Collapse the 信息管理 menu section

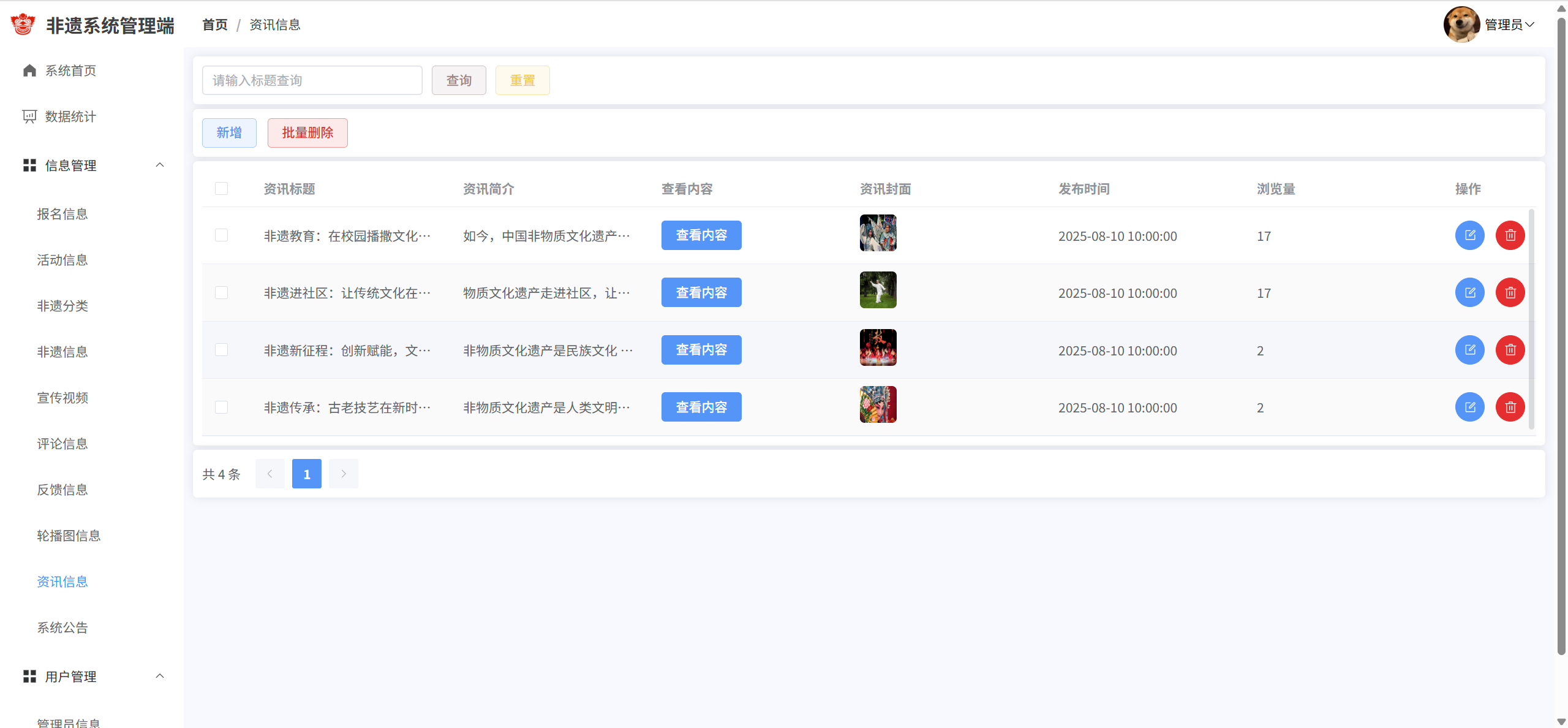click(x=160, y=165)
